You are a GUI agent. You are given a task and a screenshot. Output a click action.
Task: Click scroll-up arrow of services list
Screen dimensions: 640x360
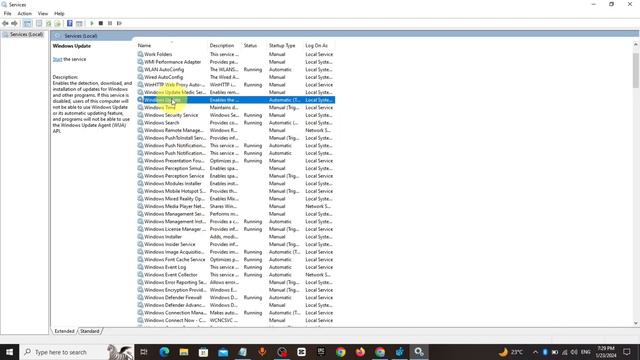pos(636,44)
